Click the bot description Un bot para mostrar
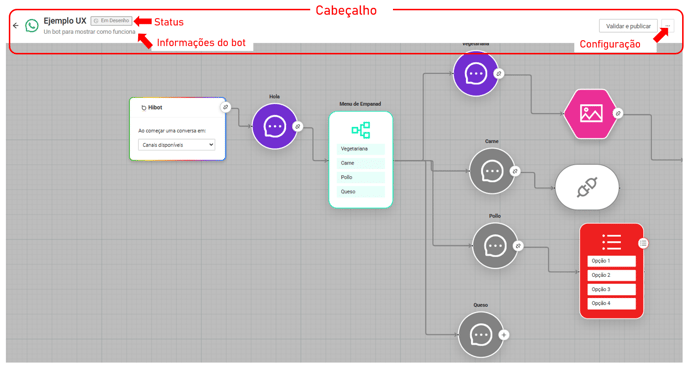688x366 pixels. coord(90,32)
